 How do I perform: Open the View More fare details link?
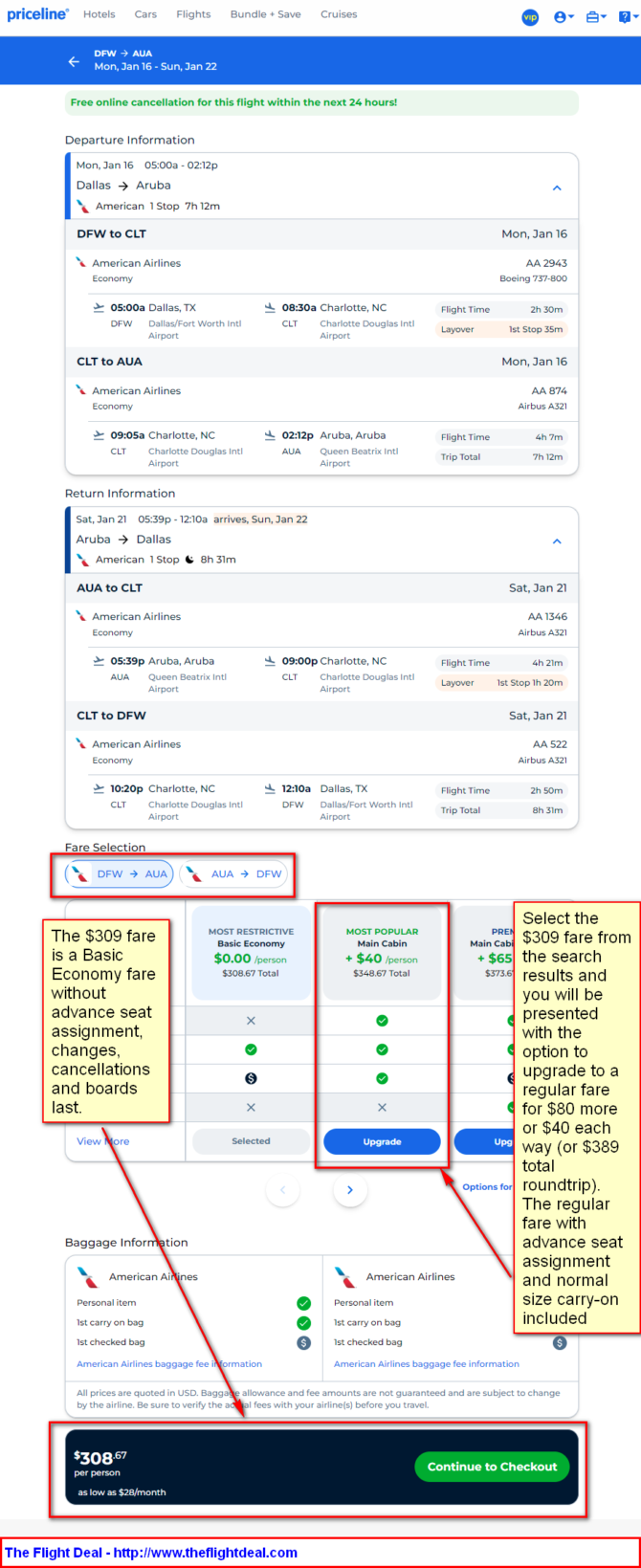102,1141
